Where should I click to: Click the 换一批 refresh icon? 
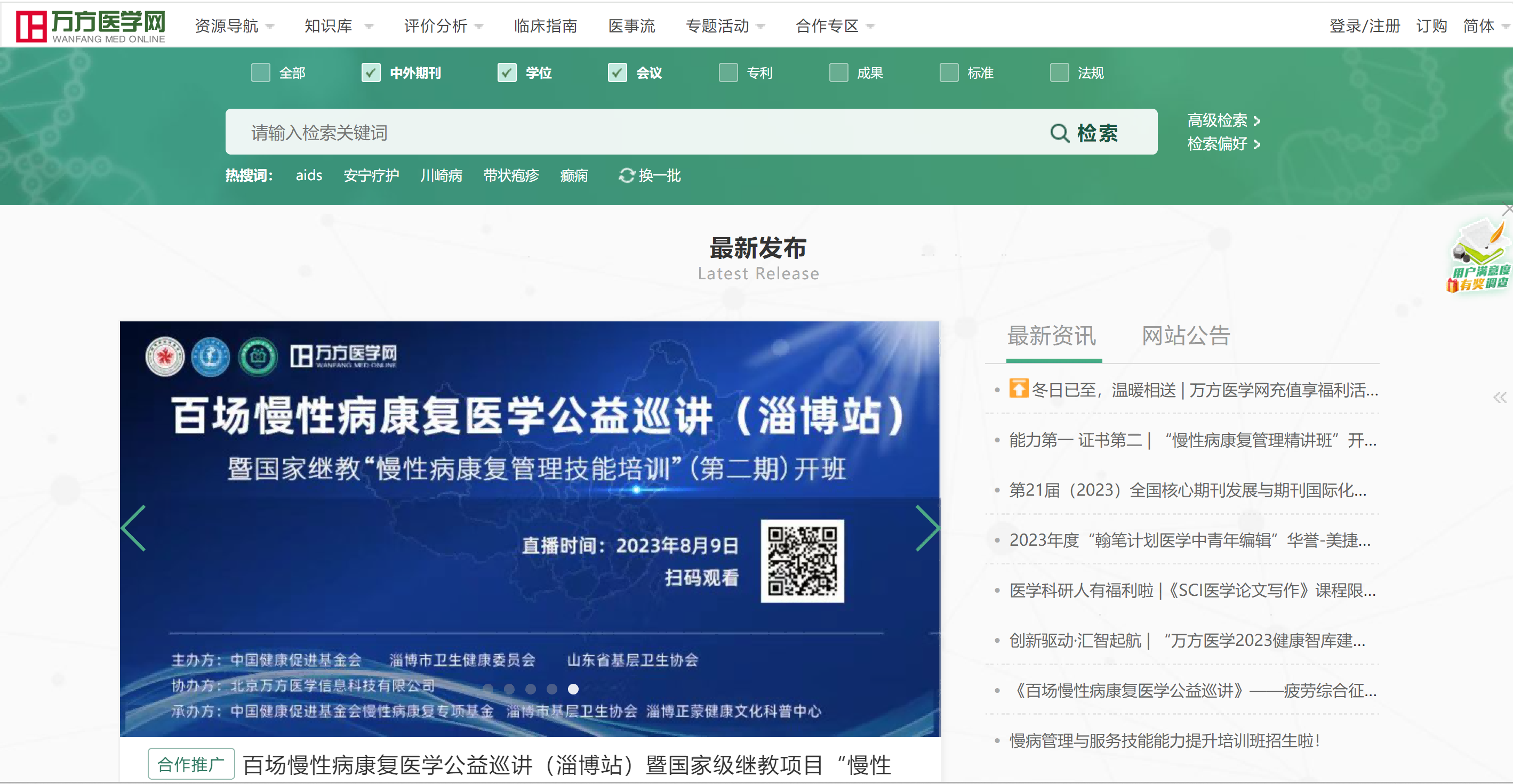point(626,175)
